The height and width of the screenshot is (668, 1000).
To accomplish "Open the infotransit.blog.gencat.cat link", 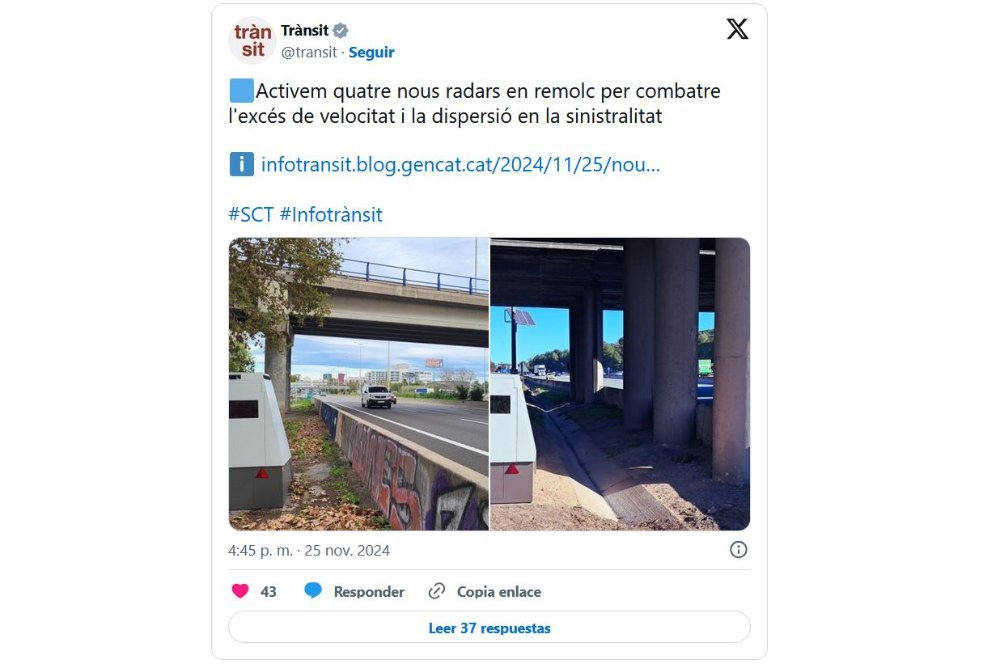I will coord(460,165).
